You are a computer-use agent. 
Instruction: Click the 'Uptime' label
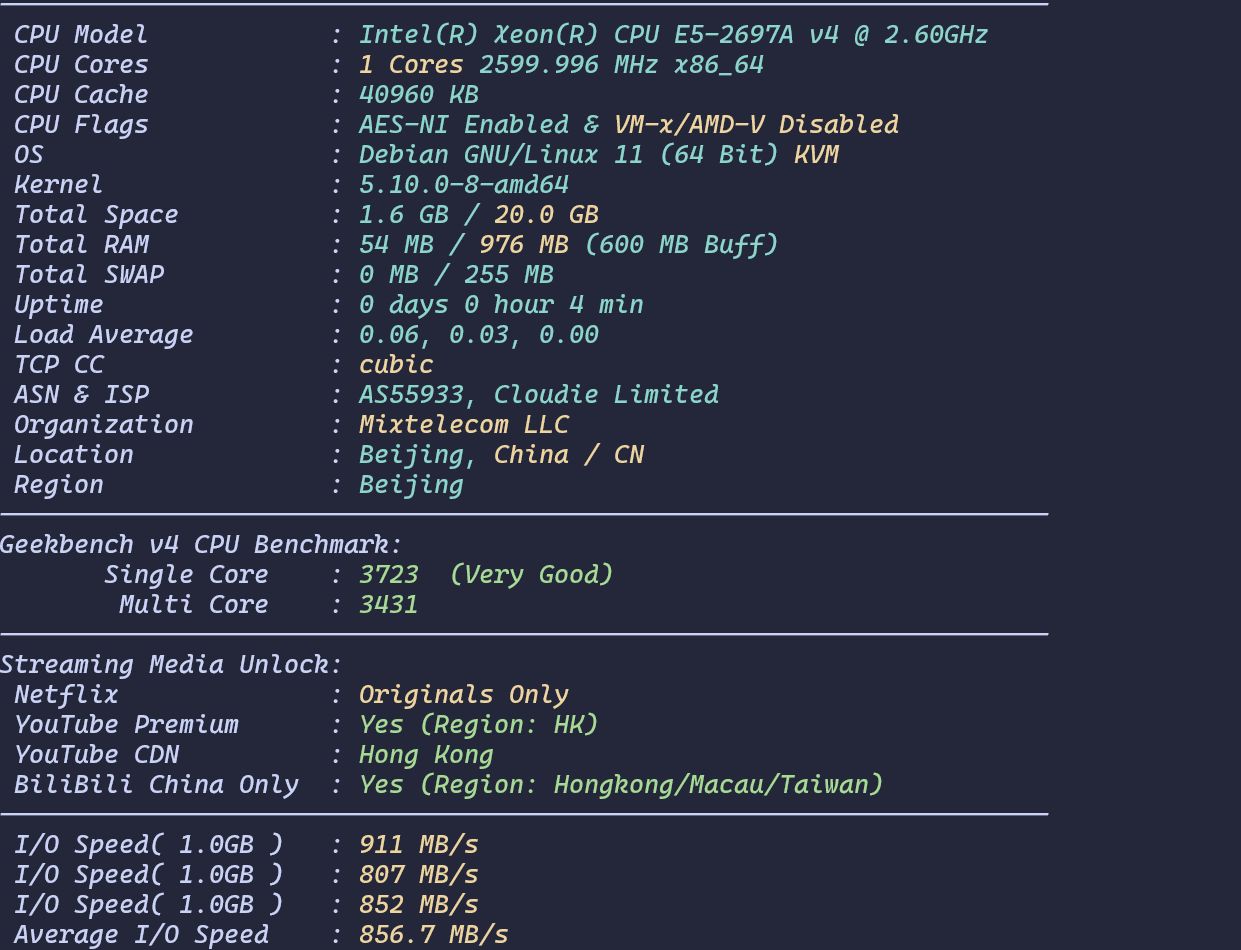tap(58, 305)
